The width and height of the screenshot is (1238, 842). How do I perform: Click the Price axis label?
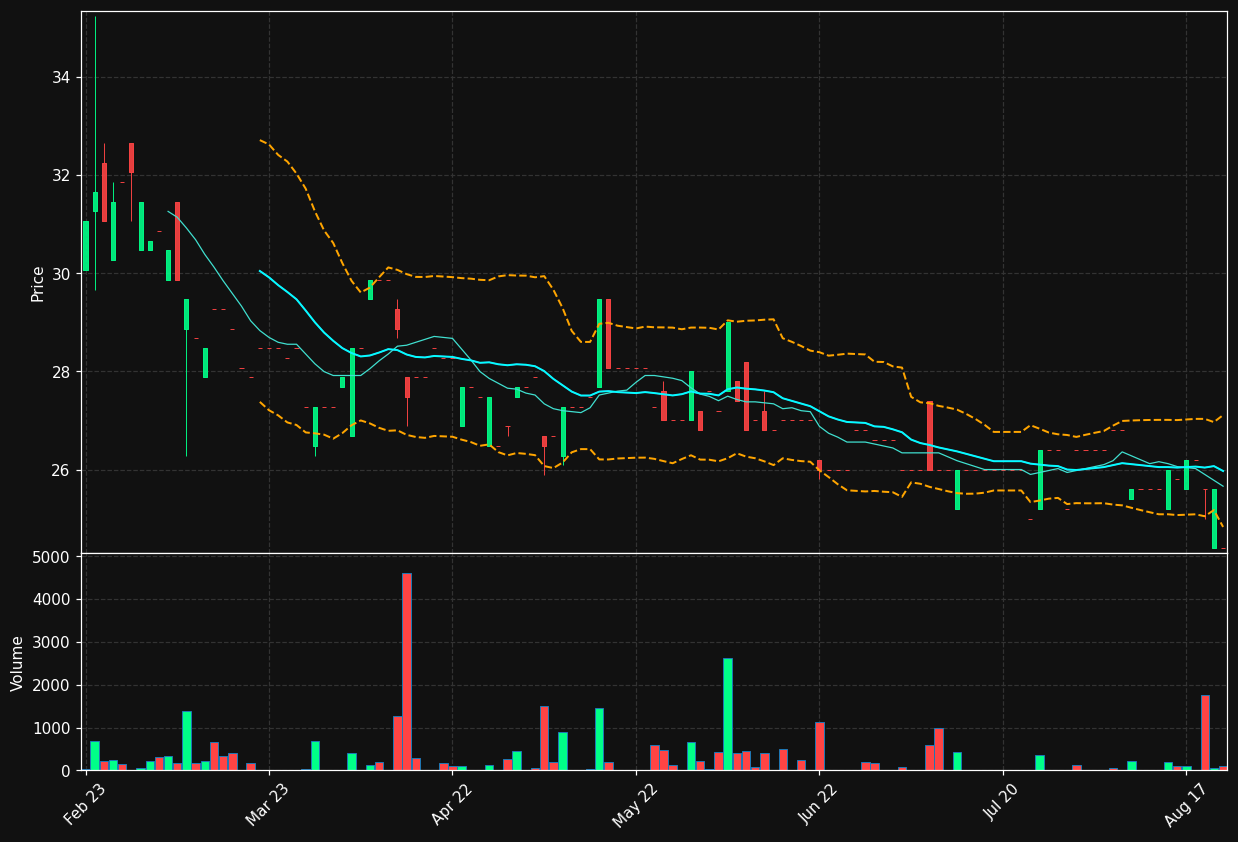click(x=38, y=283)
